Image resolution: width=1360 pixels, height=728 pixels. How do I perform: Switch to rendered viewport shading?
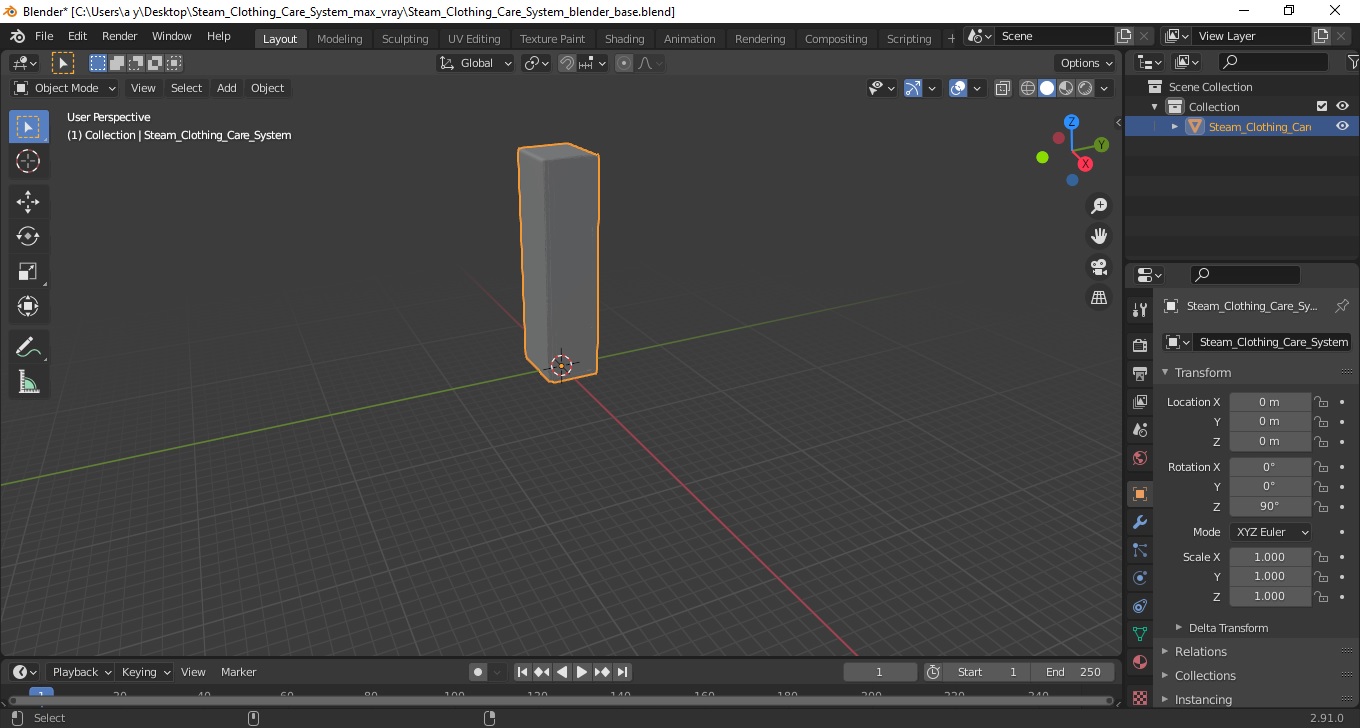tap(1085, 88)
